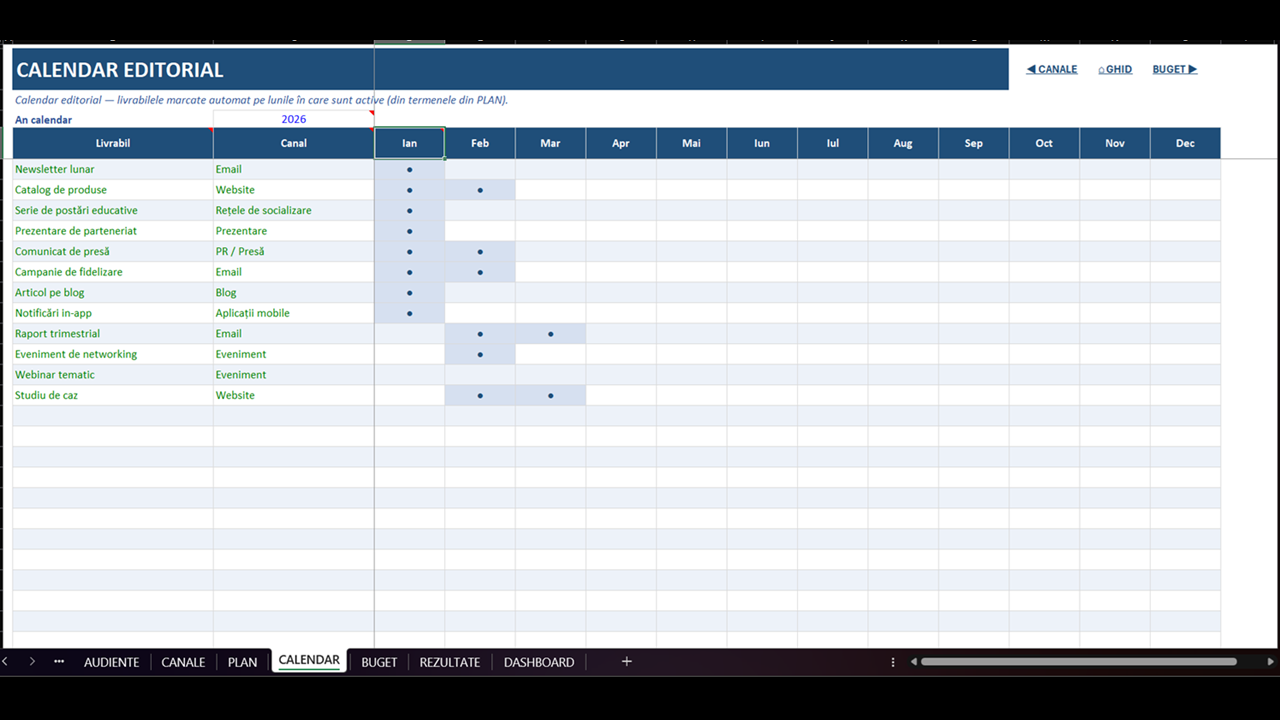Select the Mar dot for Studiu de caz
Screen dimensions: 1280x720
tap(551, 396)
